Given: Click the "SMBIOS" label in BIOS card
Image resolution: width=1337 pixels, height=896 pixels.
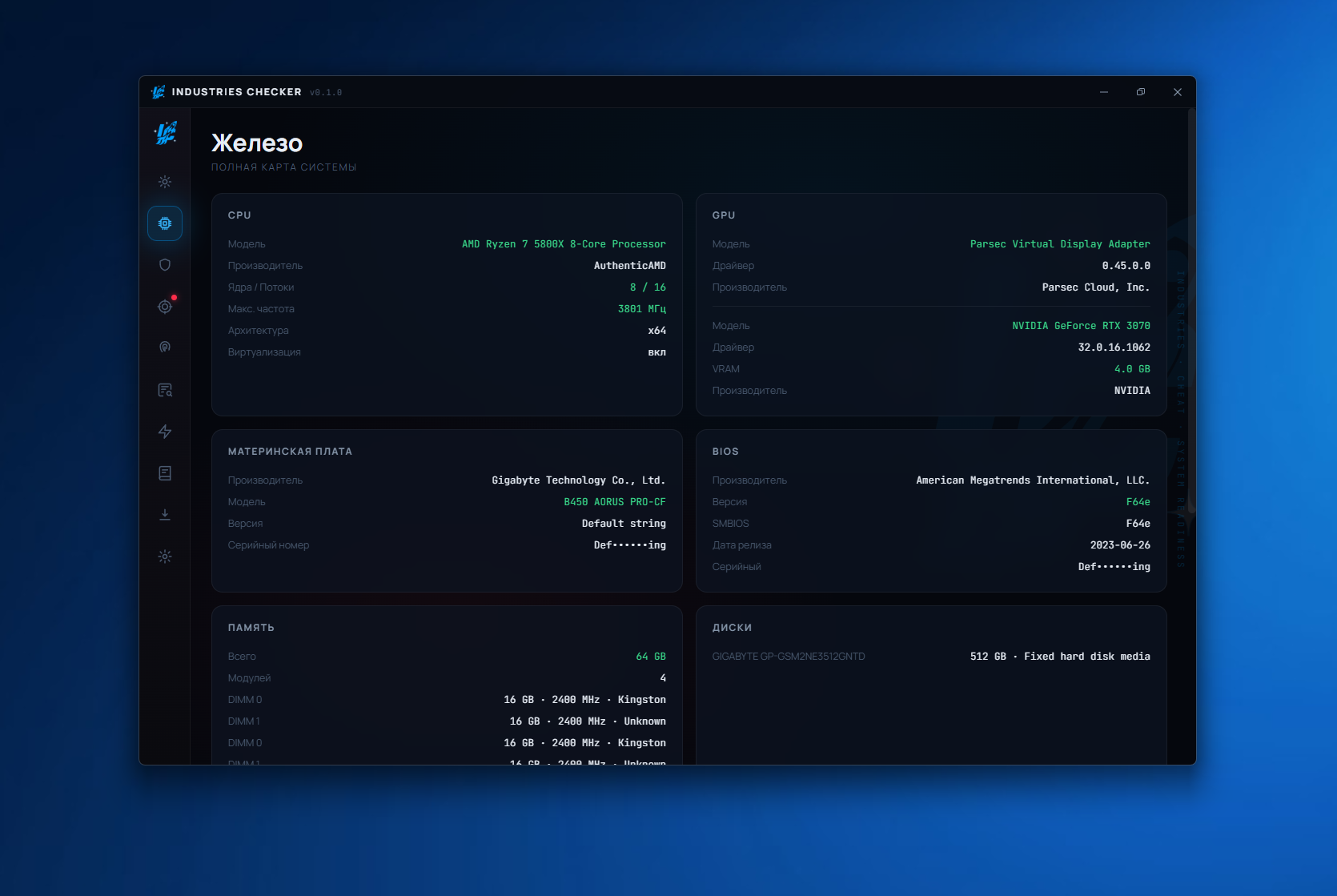Looking at the screenshot, I should click(x=731, y=524).
